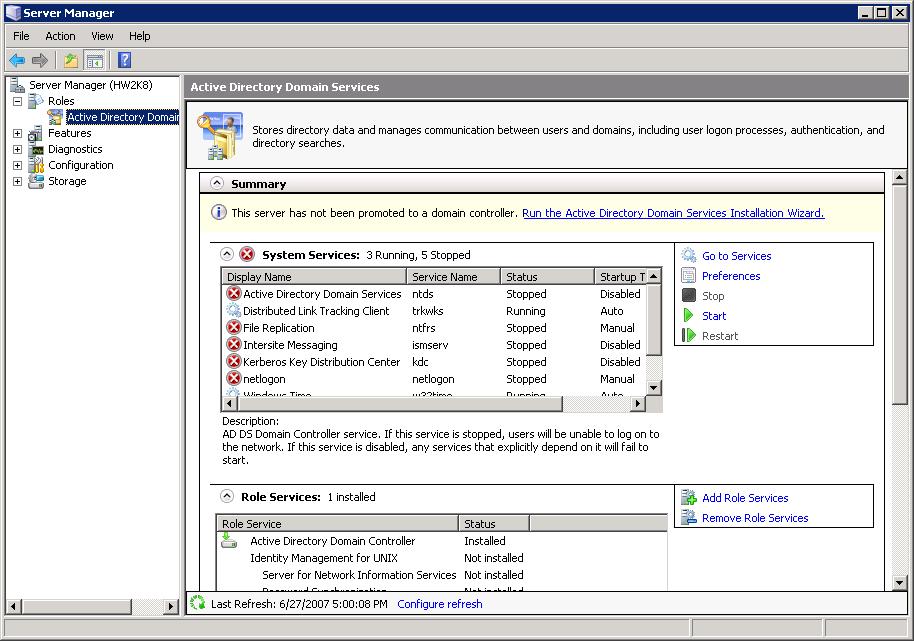Sort by the Display Name column header

tap(314, 277)
